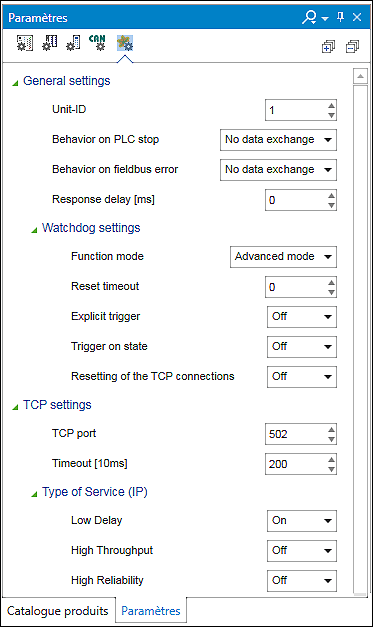This screenshot has width=373, height=627.
Task: Open the search icon in title bar
Action: coord(309,17)
